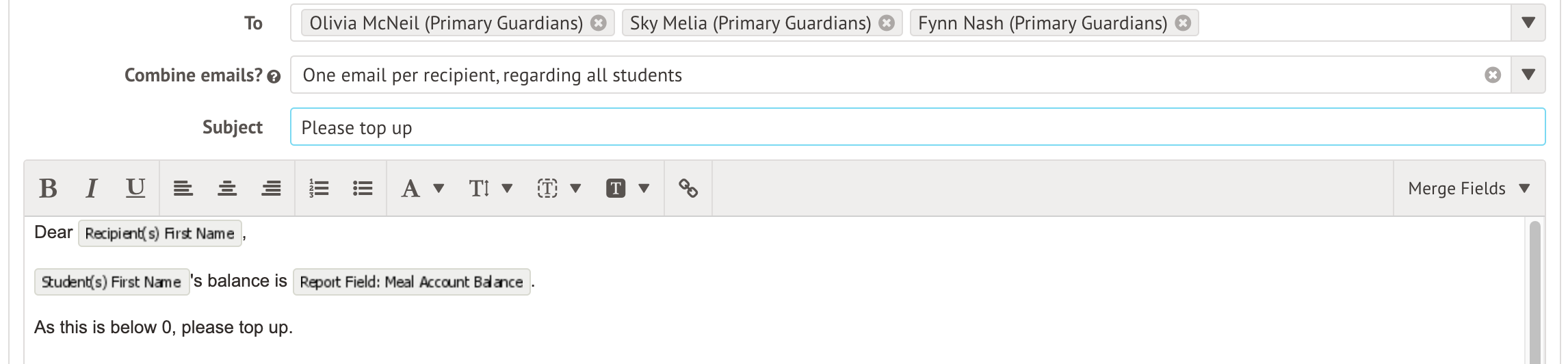
Task: Insert a bulleted list
Action: [363, 188]
